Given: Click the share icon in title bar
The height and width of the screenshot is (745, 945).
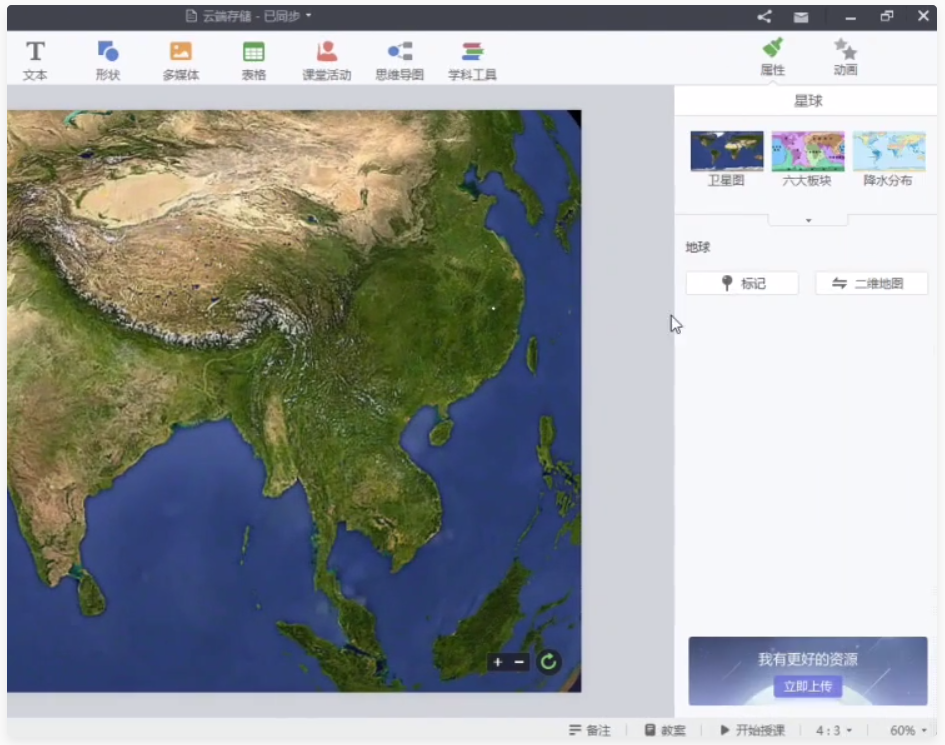Looking at the screenshot, I should (x=764, y=16).
